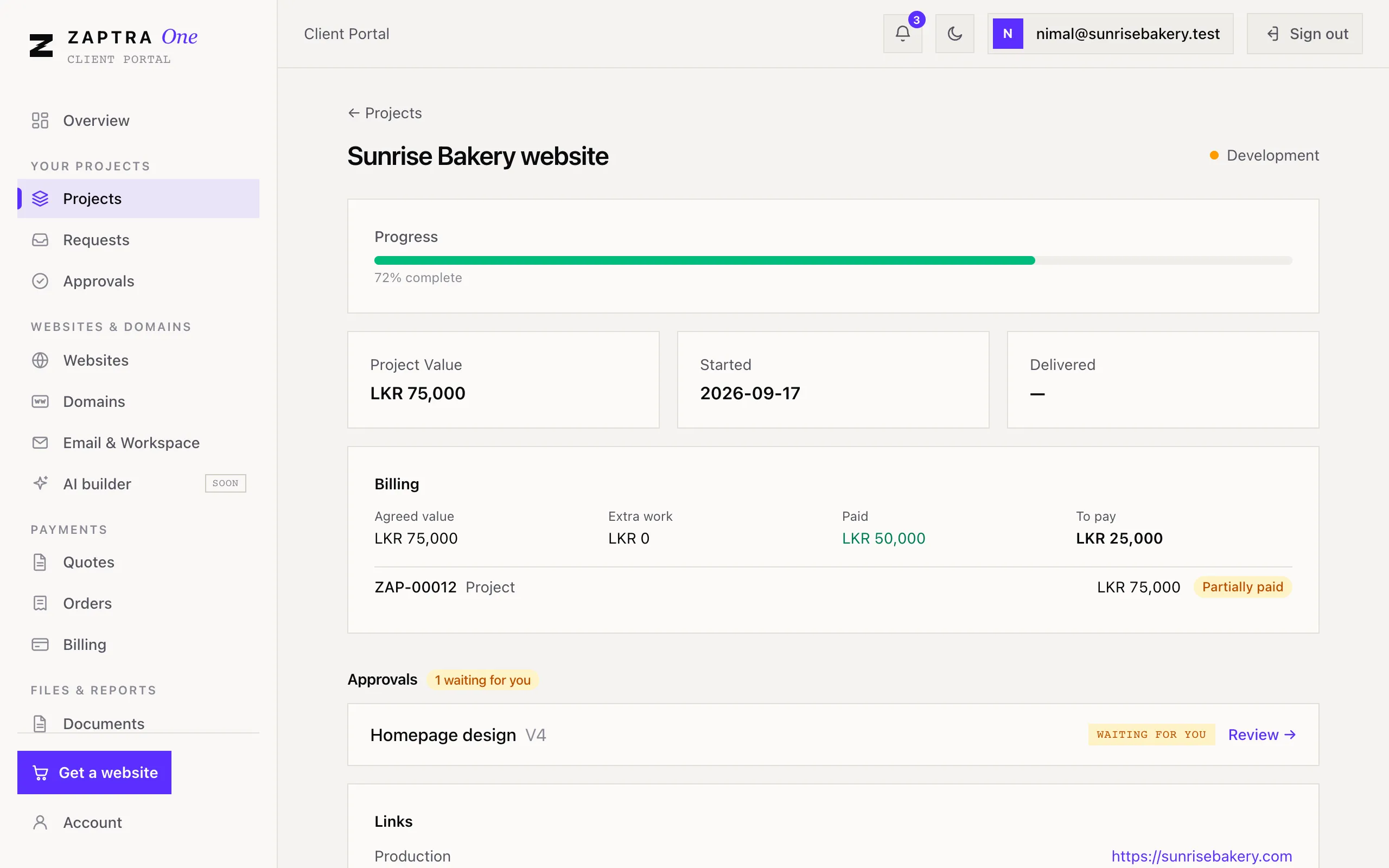This screenshot has height=868, width=1389.
Task: Click the Project Value LKR 75,000 card
Action: point(504,379)
